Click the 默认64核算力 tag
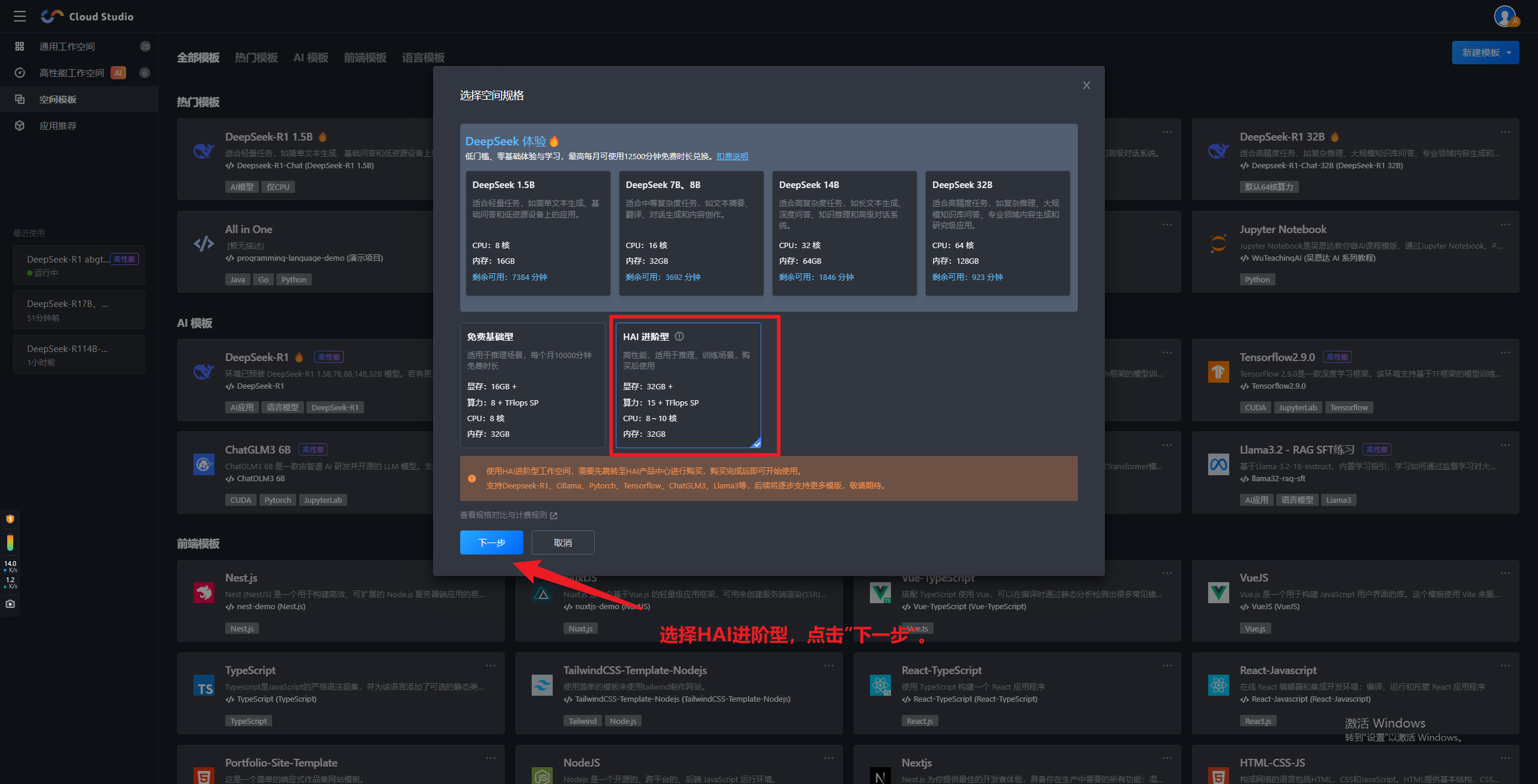This screenshot has width=1538, height=784. pyautogui.click(x=1269, y=187)
